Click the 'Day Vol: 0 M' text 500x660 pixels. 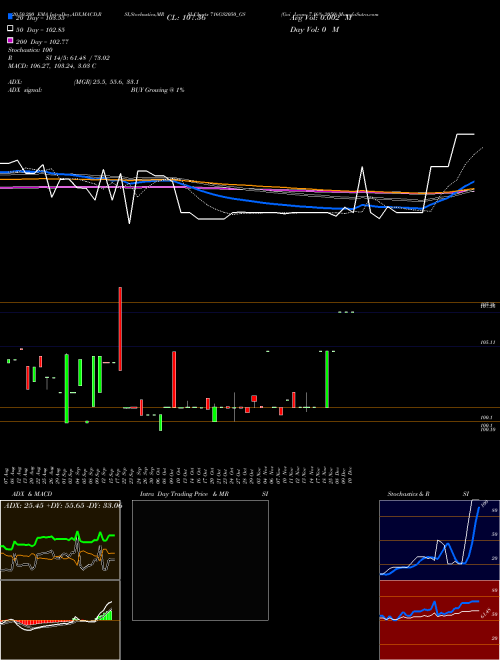tap(314, 30)
